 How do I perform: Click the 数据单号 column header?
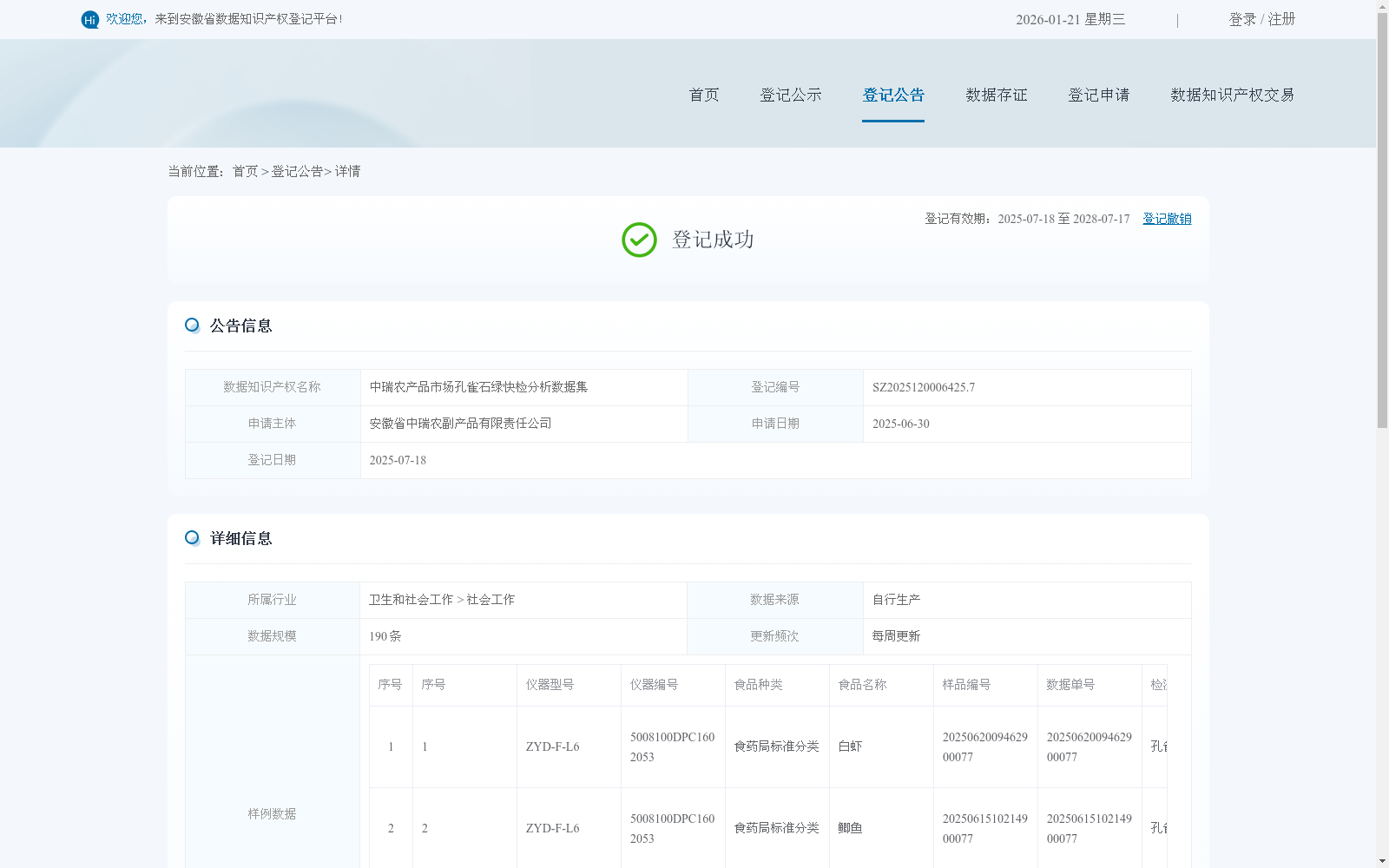[x=1089, y=685]
